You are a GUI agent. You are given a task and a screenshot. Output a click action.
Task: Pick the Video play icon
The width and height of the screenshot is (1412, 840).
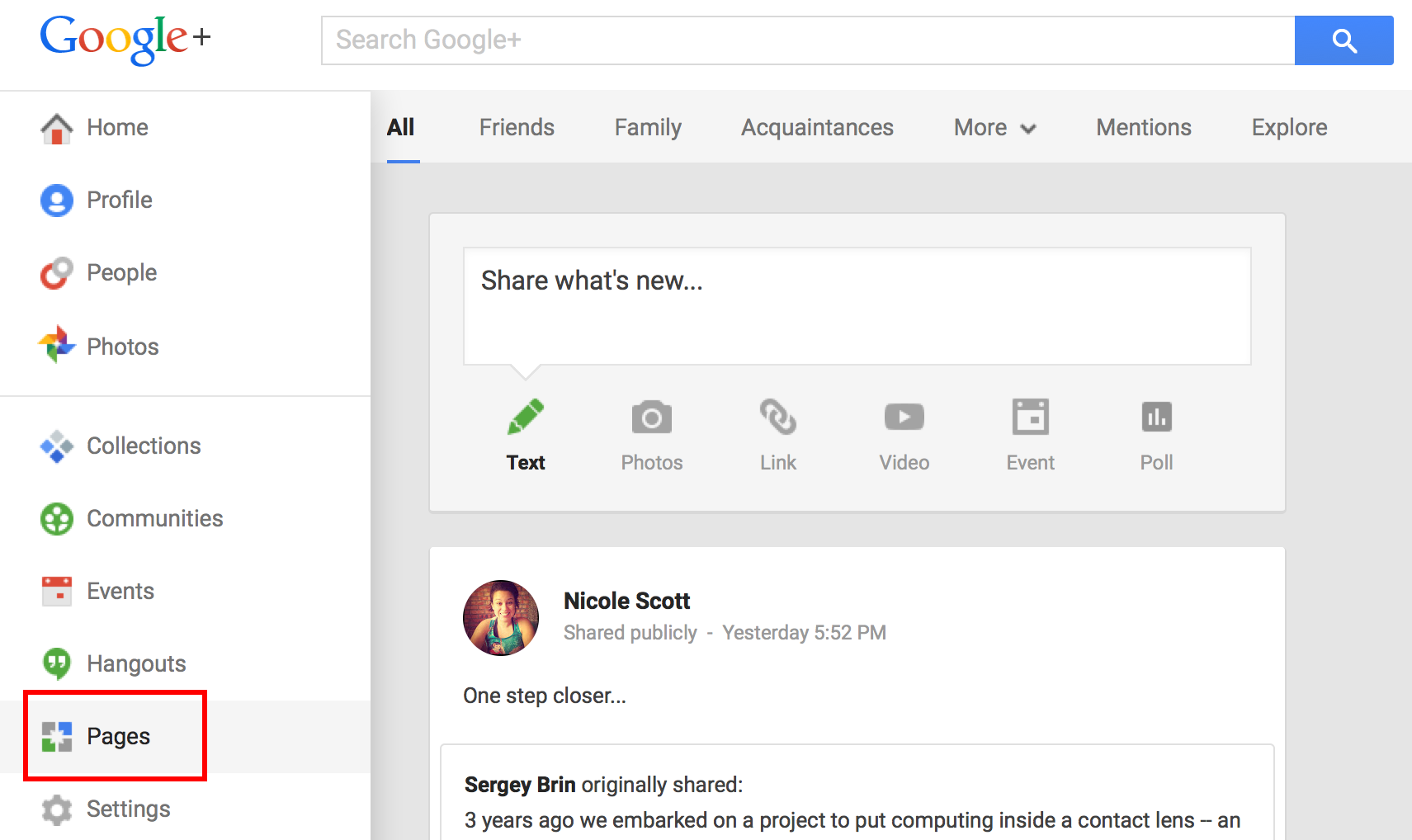[x=904, y=418]
